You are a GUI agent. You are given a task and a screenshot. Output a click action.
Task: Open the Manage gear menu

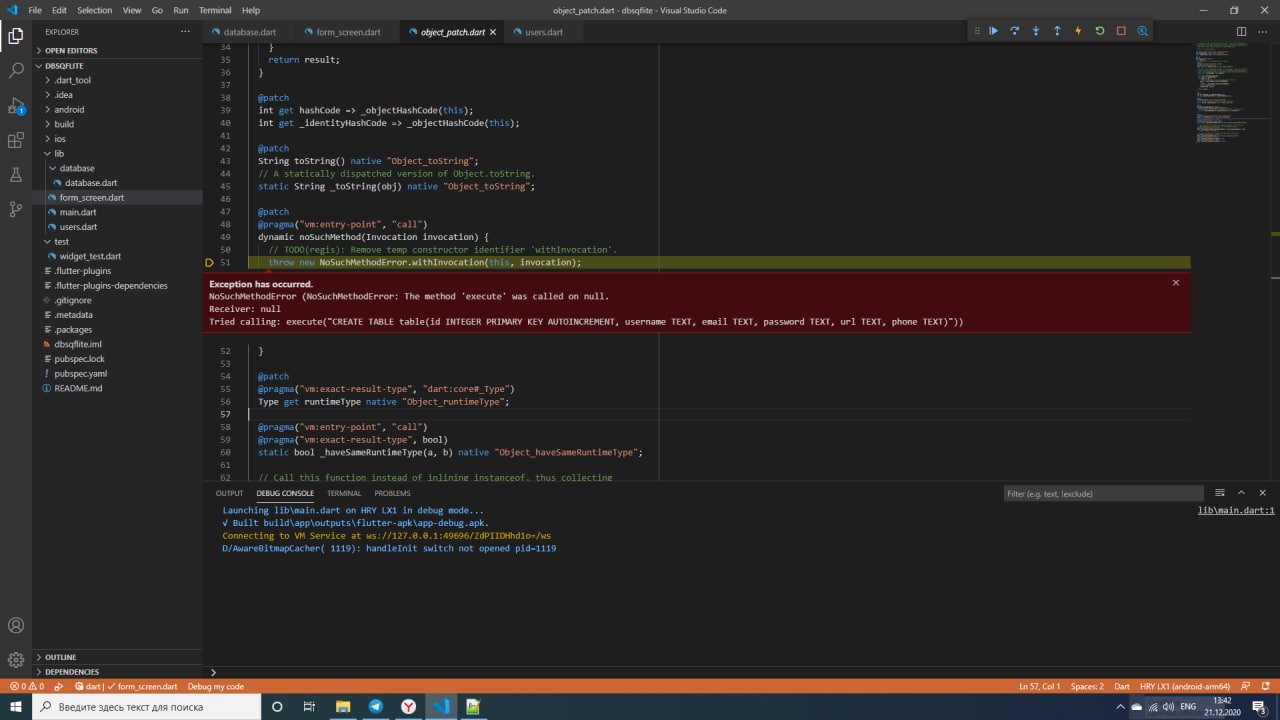tap(16, 660)
